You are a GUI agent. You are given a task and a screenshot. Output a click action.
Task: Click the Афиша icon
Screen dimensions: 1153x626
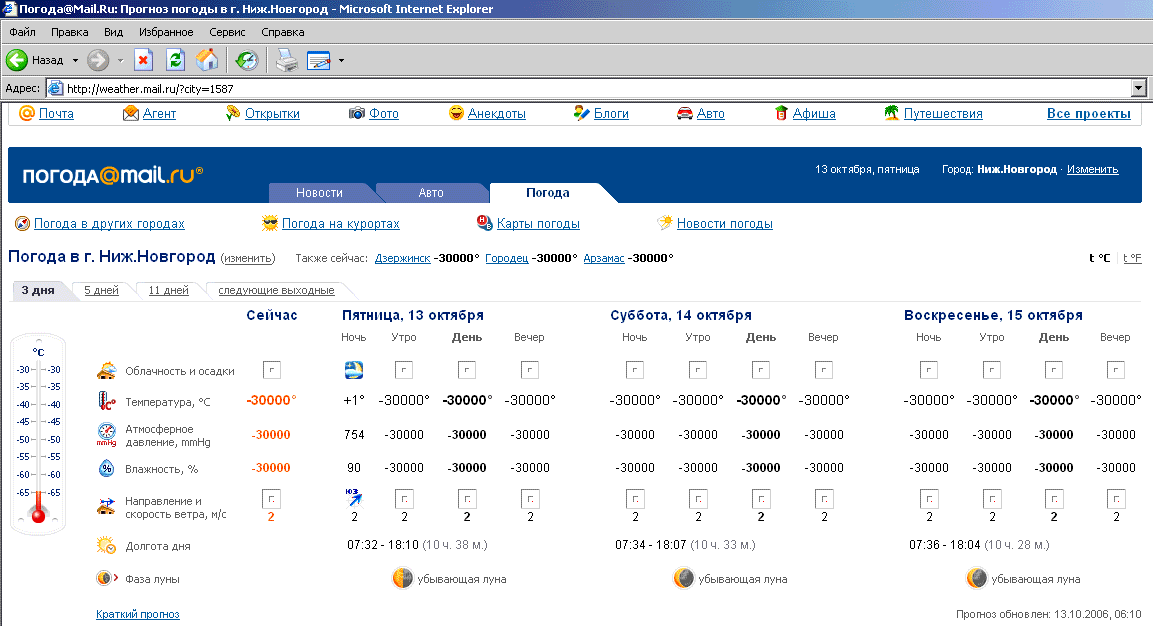782,113
